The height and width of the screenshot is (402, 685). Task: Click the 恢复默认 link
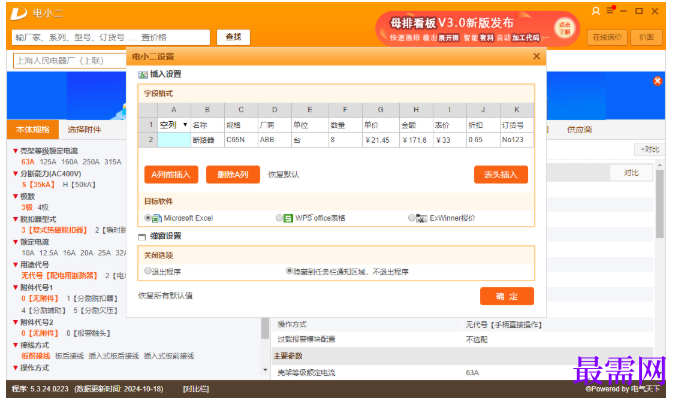coord(284,175)
